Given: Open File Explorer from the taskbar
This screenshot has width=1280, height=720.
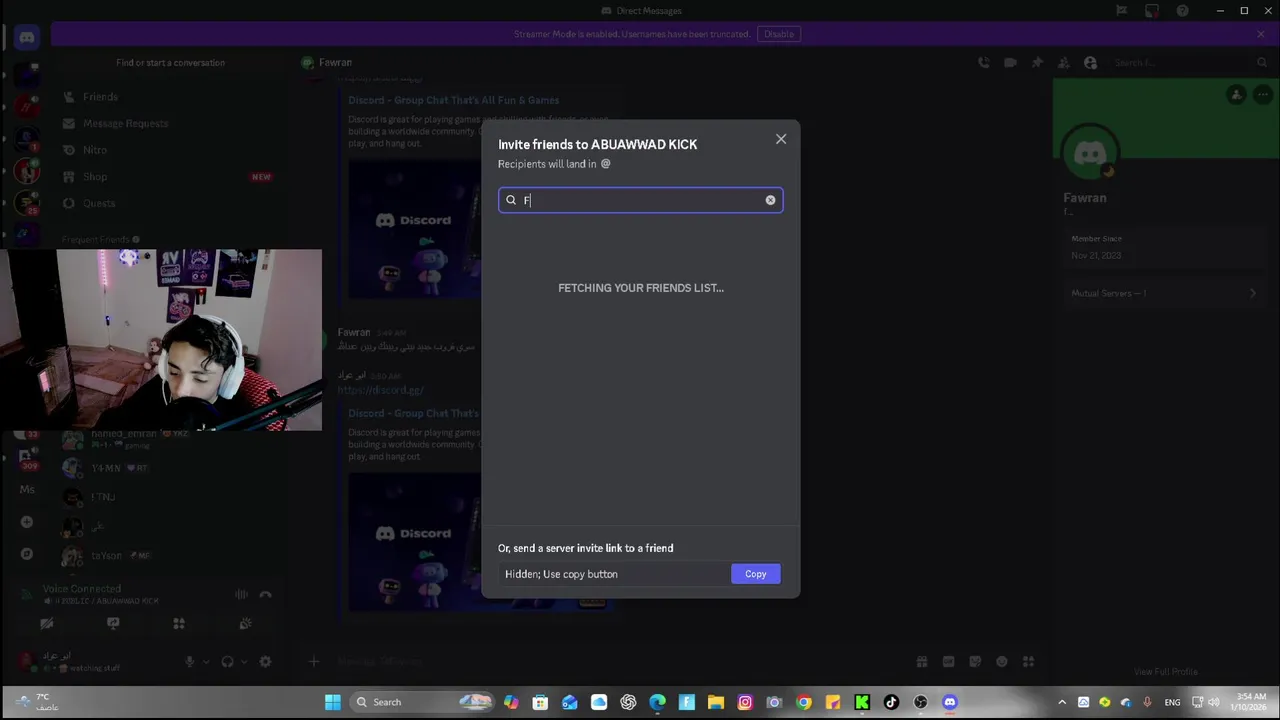Looking at the screenshot, I should click(x=716, y=702).
